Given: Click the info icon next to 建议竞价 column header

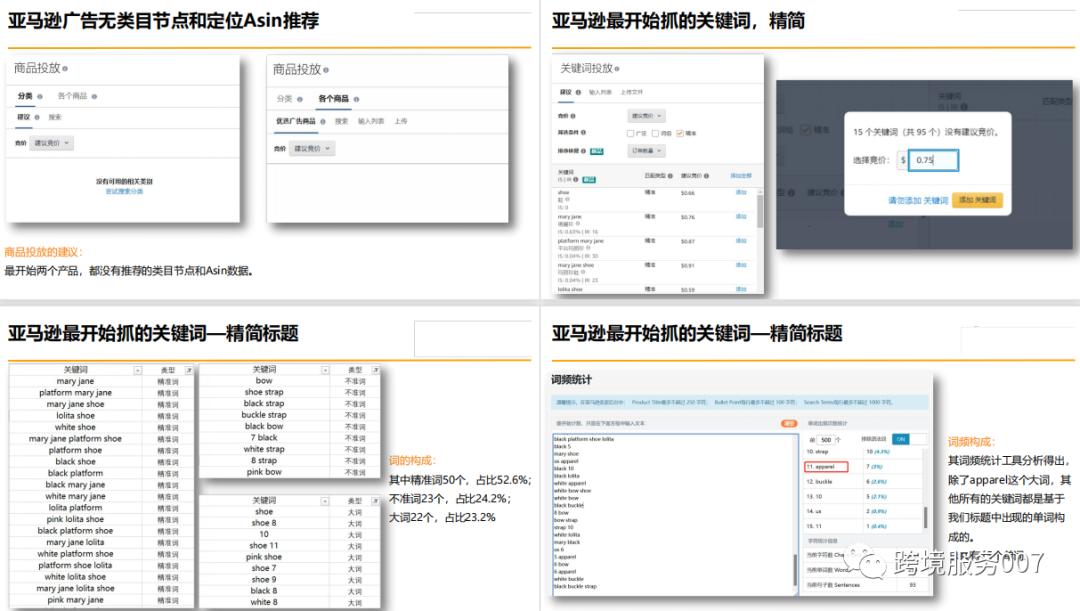Looking at the screenshot, I should click(706, 176).
